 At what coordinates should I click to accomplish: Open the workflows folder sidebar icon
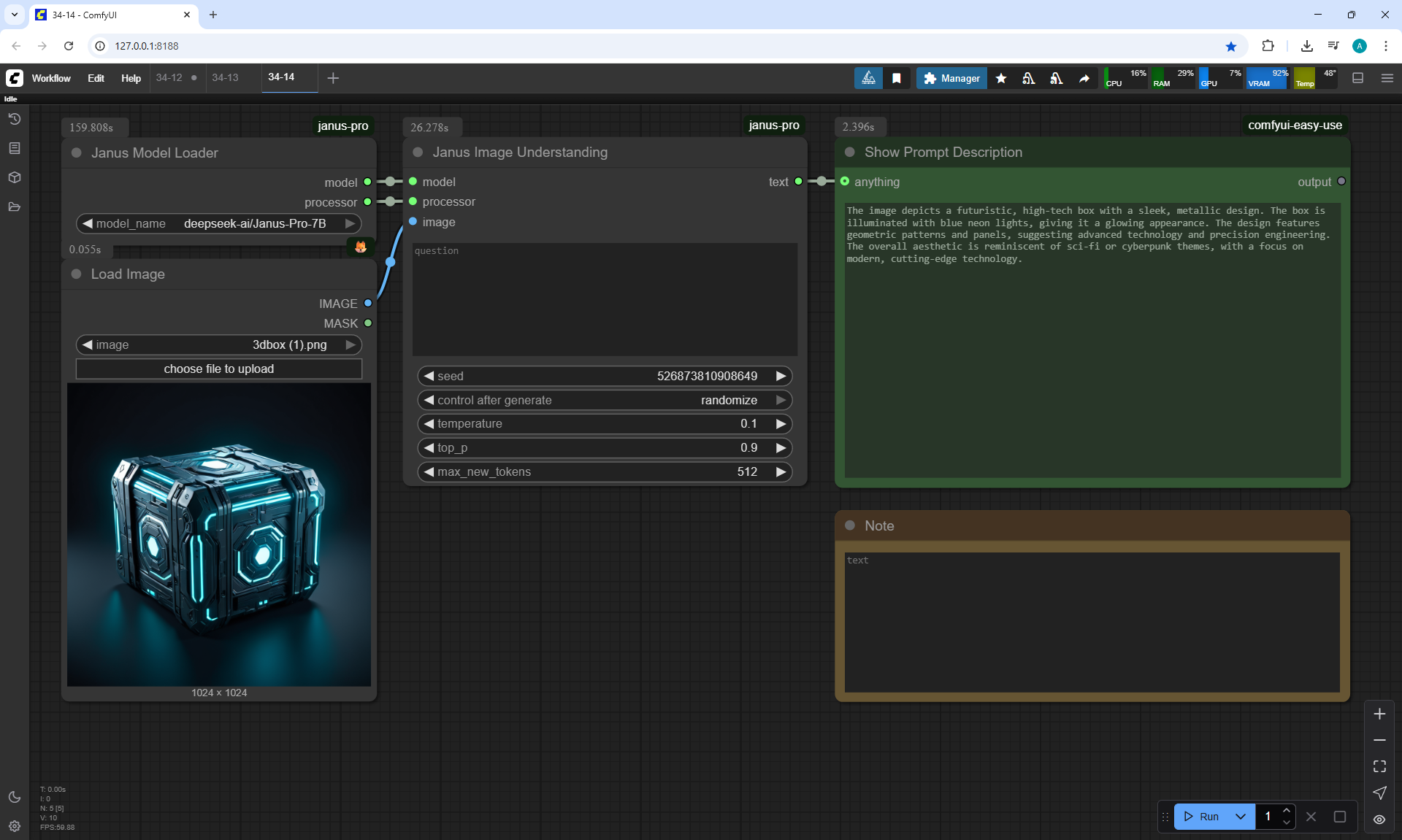15,207
